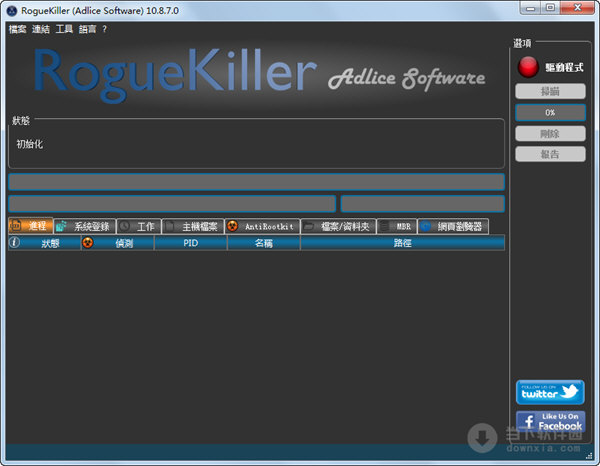Screen dimensions: 600x466
Task: Click the registry icon on the 系統登錄 tab
Action: pos(61,226)
